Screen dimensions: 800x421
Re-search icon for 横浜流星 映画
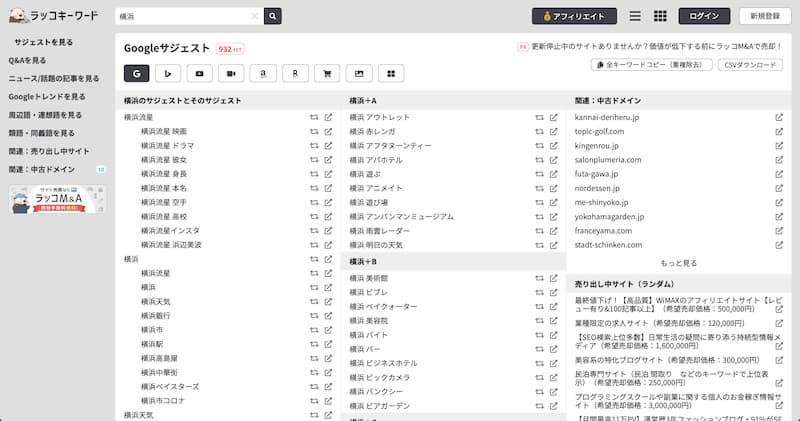tap(314, 132)
